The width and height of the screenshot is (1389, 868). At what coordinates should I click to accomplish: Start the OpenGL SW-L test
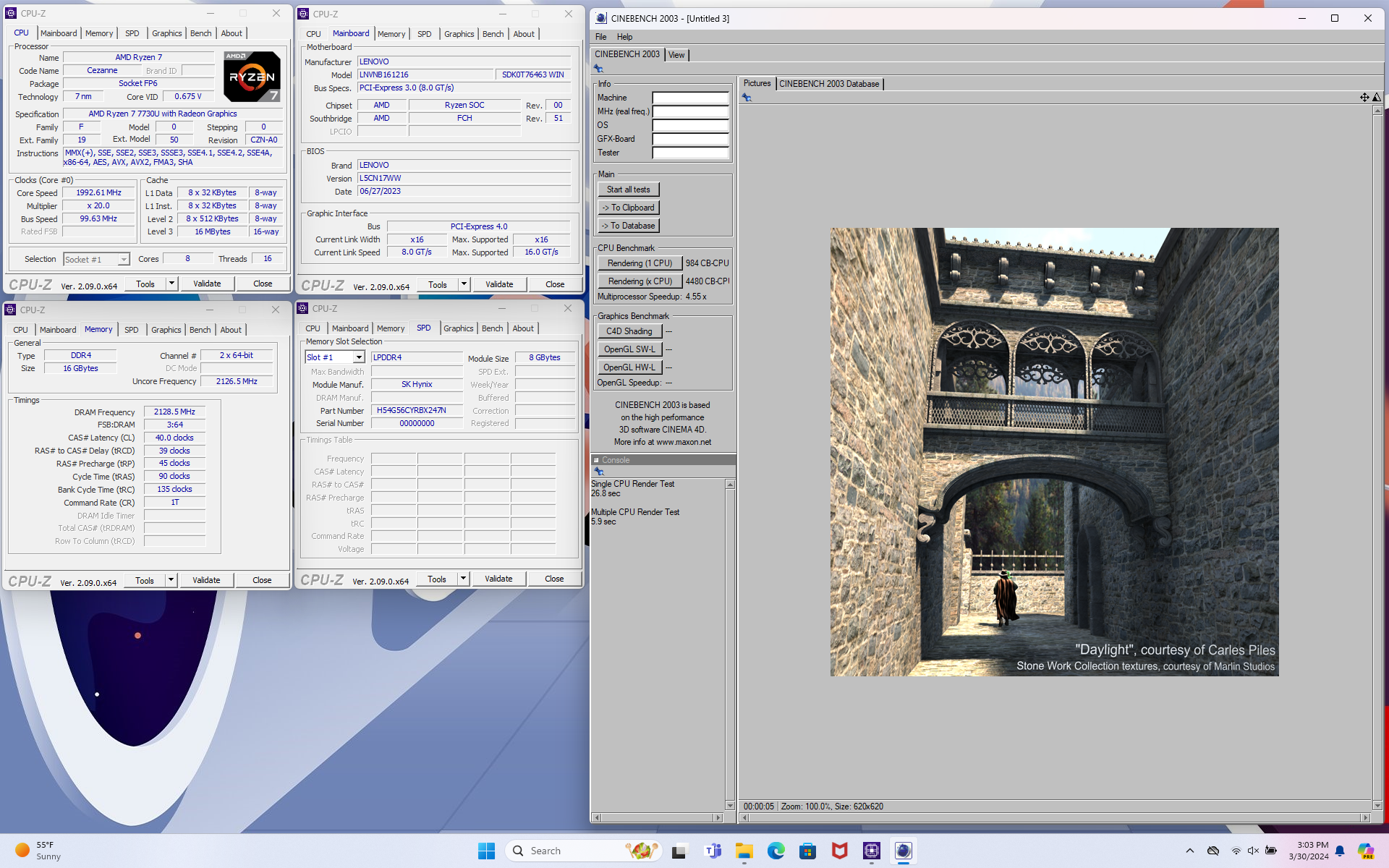[x=629, y=349]
